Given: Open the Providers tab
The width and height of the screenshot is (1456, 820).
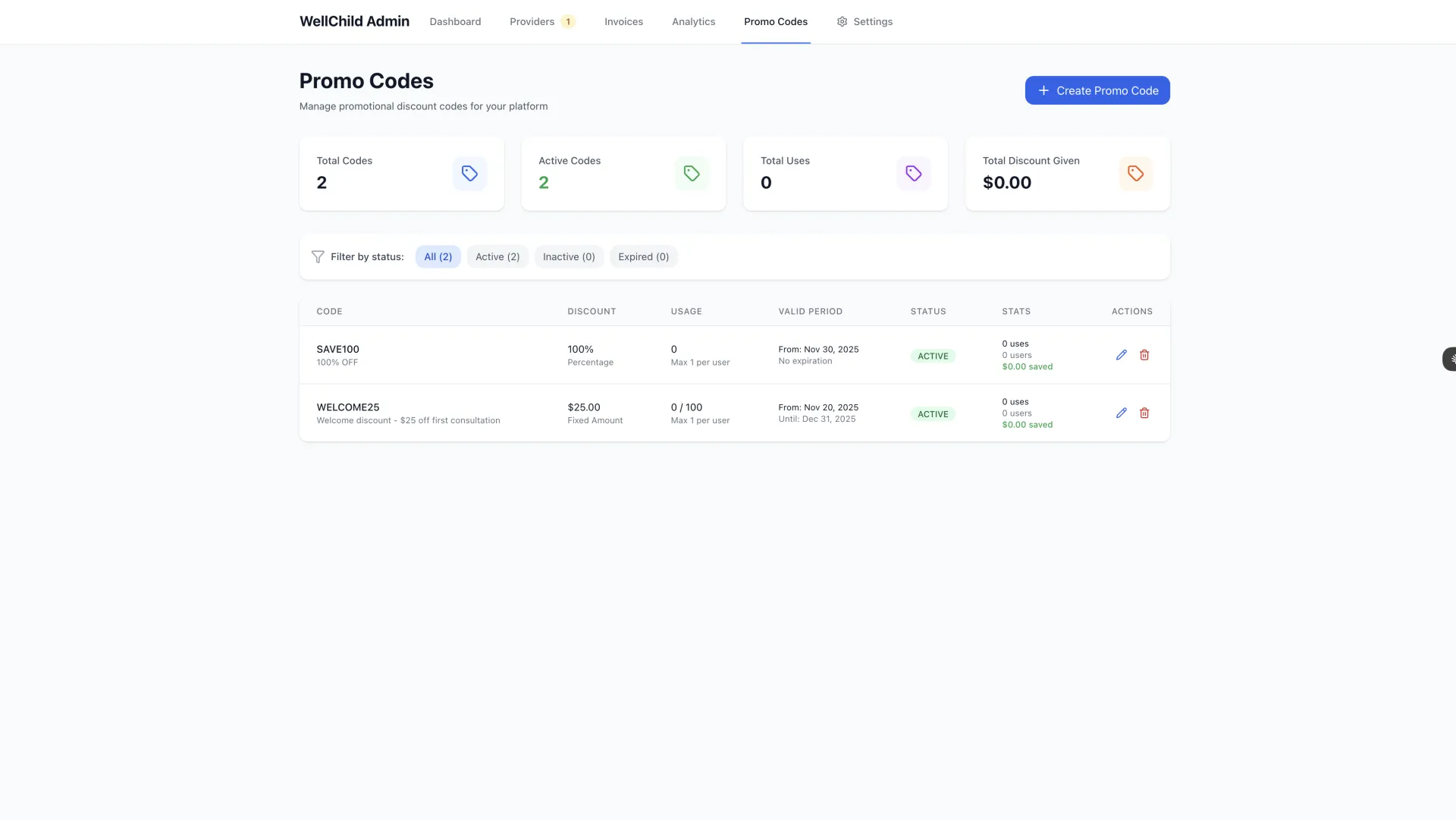Looking at the screenshot, I should click(x=532, y=22).
